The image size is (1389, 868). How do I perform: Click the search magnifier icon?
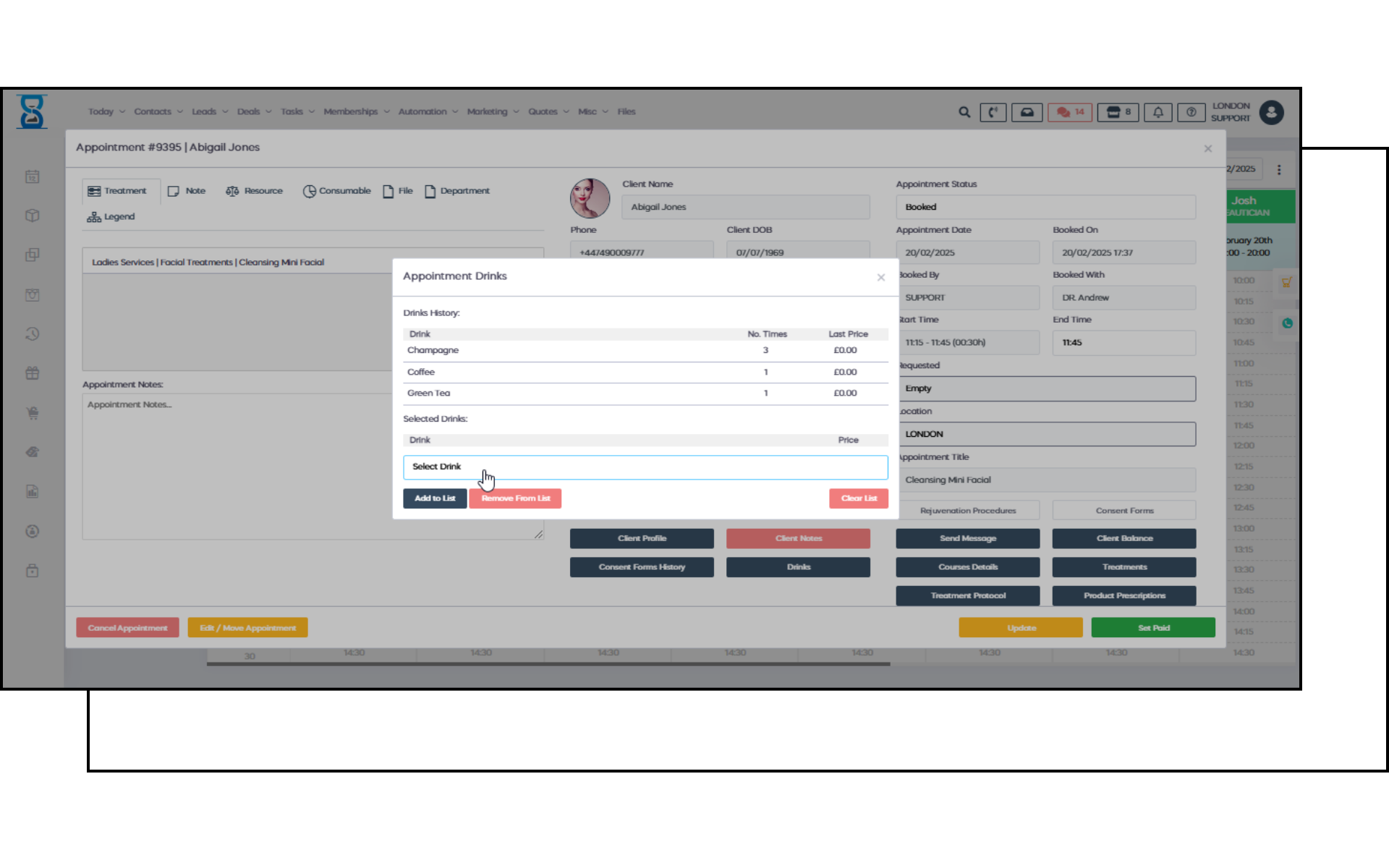point(964,112)
